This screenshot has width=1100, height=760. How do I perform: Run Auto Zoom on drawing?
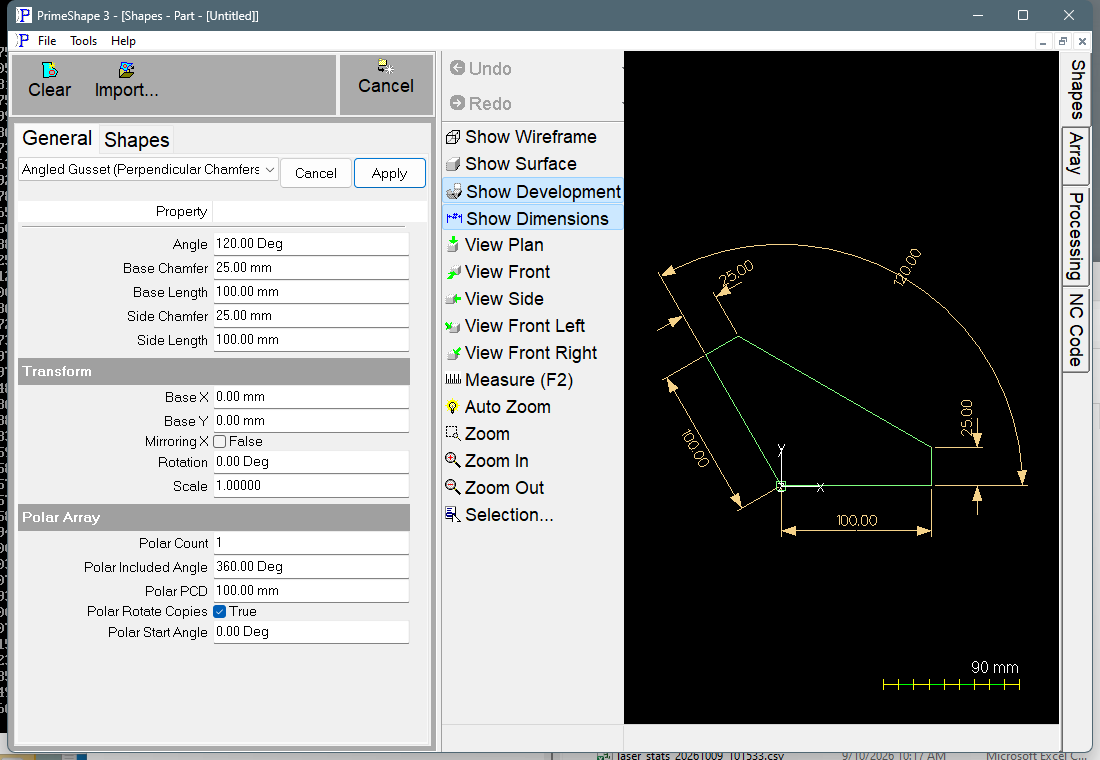(498, 407)
